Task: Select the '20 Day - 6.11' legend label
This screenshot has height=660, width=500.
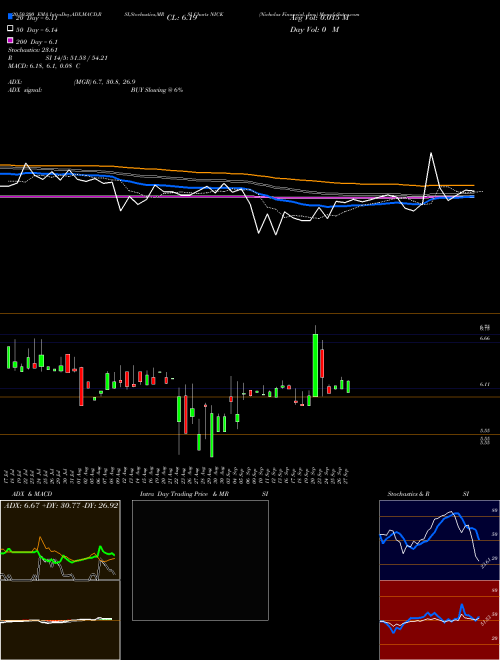Action: pyautogui.click(x=36, y=18)
